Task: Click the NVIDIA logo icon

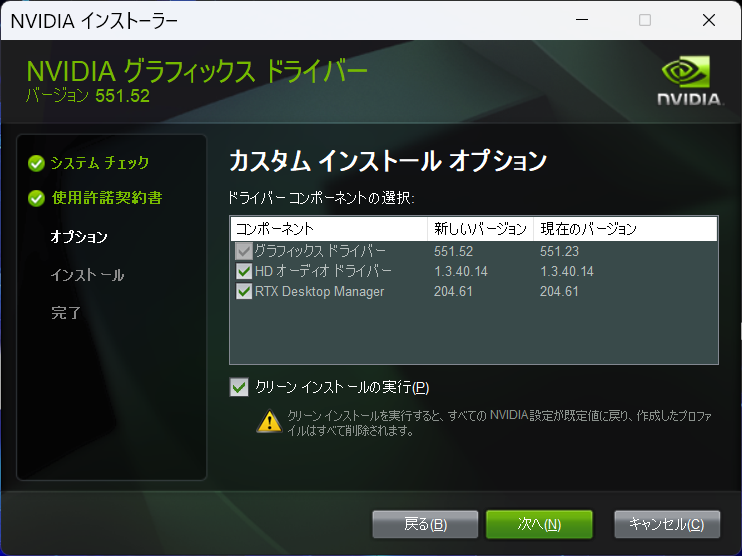Action: [689, 80]
